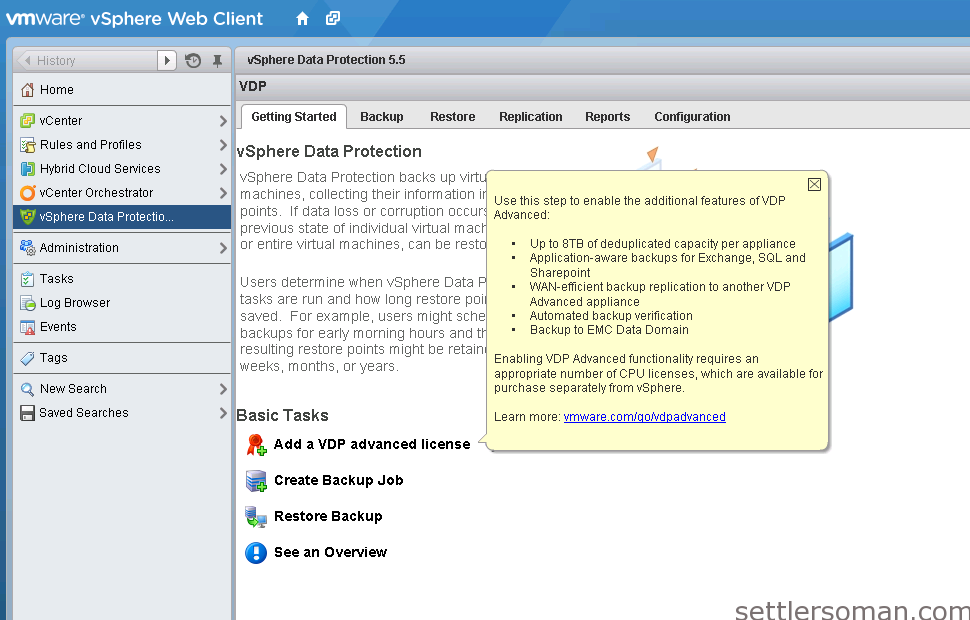Click the Create Backup Job task
Screen dimensions: 970x620
338,480
